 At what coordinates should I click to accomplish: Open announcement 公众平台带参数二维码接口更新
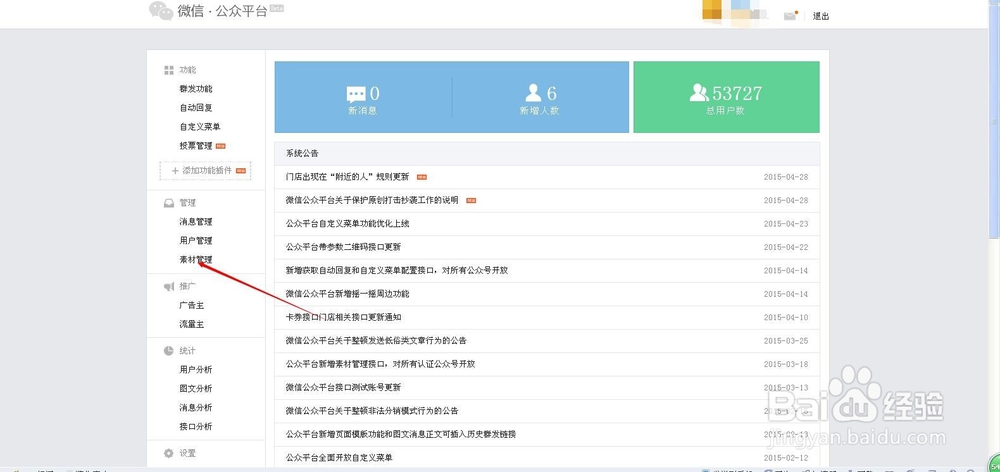point(343,247)
